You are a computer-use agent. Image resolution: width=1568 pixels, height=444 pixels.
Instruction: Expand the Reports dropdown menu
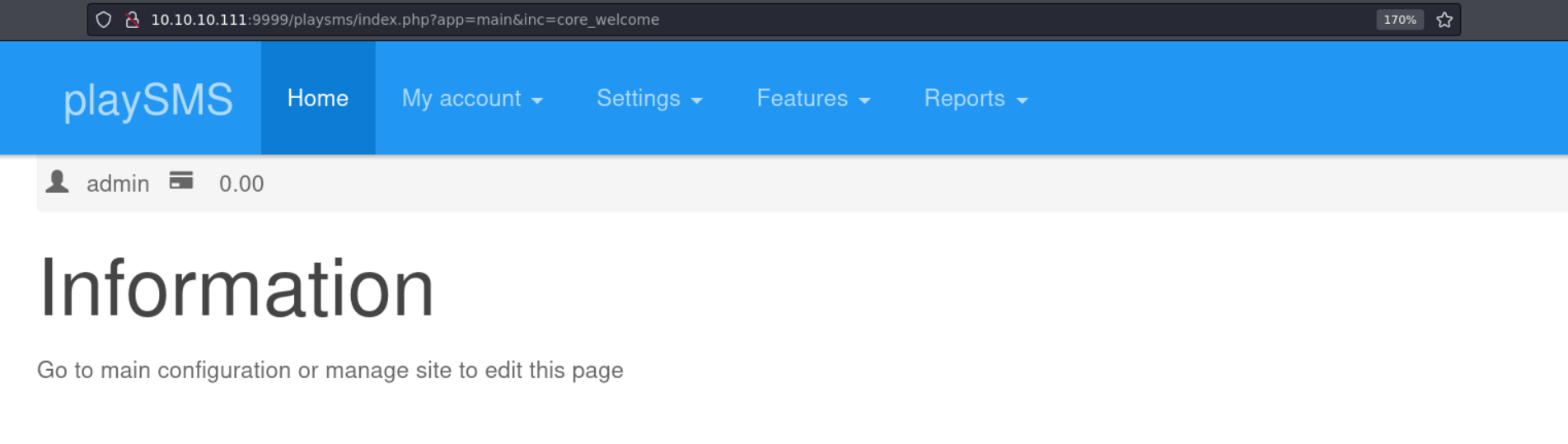tap(976, 98)
